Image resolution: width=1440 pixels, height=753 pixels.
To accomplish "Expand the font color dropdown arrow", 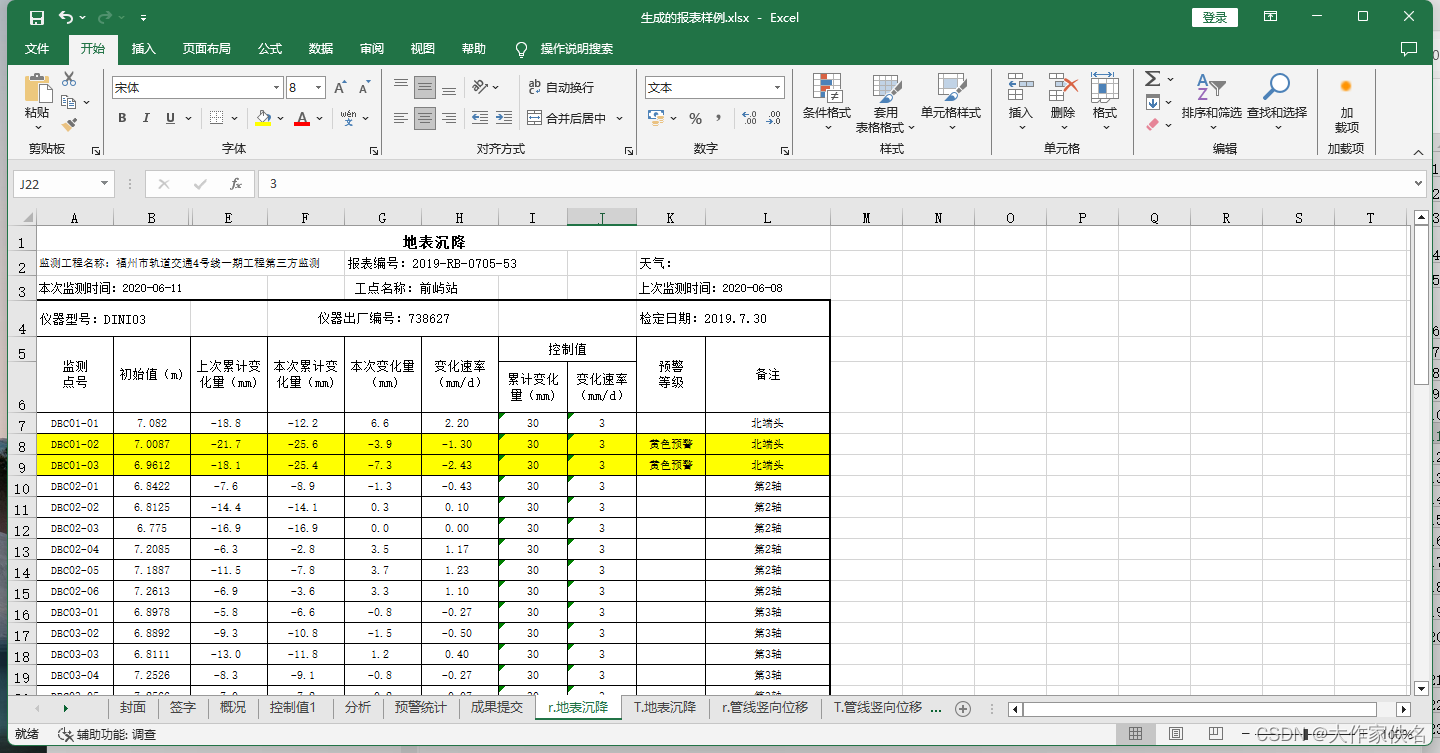I will [320, 118].
